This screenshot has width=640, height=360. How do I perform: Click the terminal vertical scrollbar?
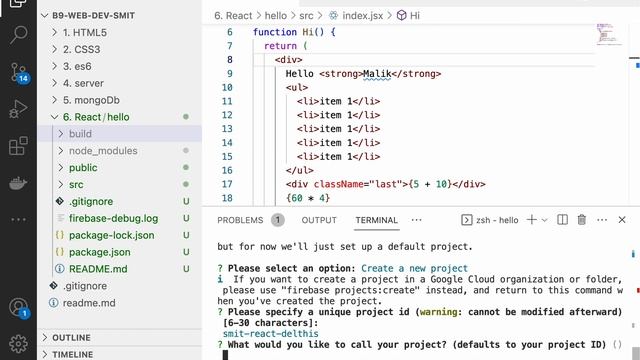coord(635,353)
